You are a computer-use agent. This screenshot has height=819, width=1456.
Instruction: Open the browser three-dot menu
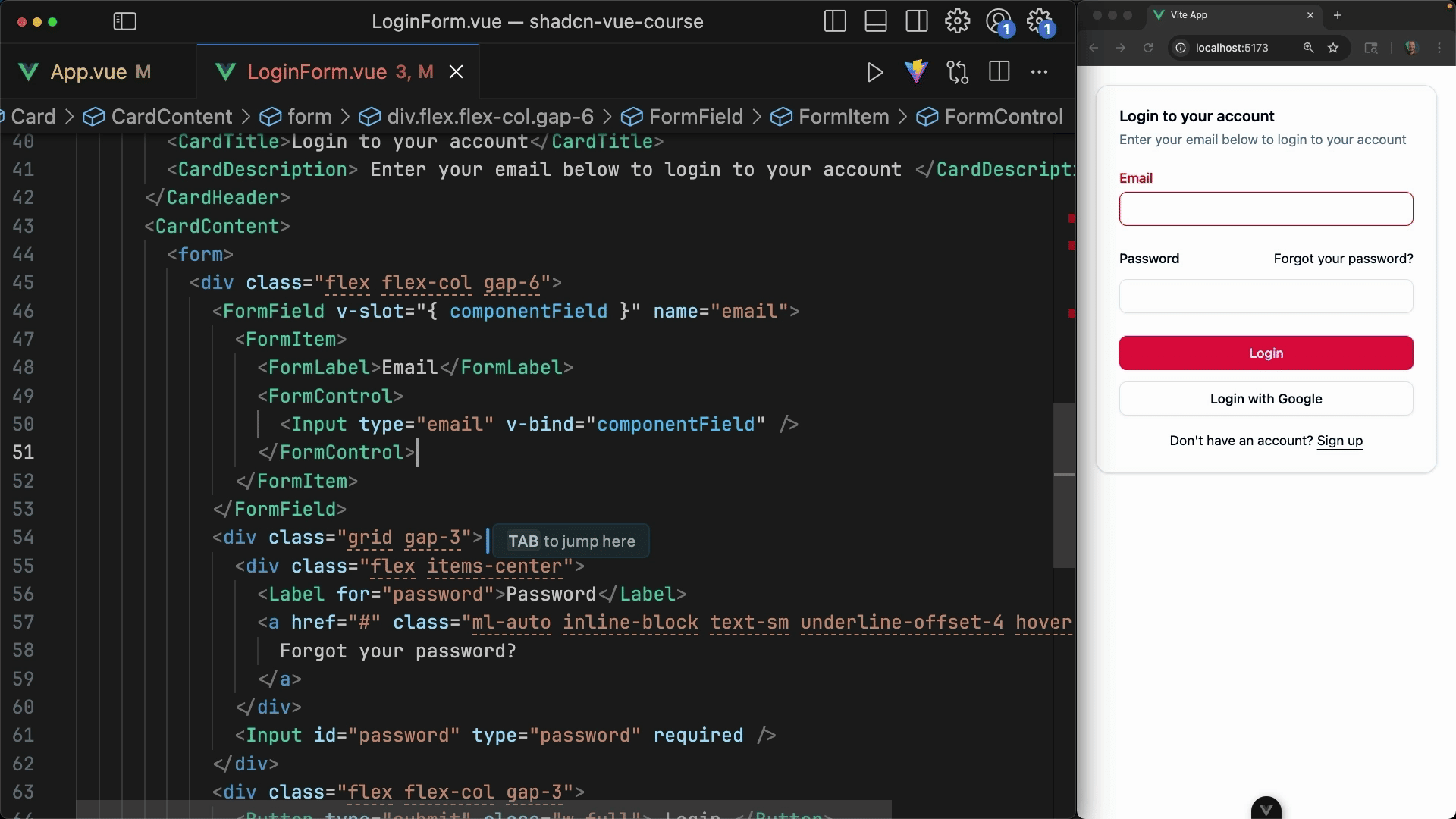(x=1439, y=48)
